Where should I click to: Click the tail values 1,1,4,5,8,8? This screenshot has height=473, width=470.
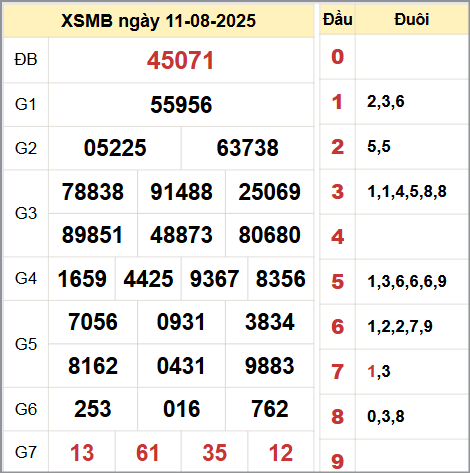pos(407,192)
